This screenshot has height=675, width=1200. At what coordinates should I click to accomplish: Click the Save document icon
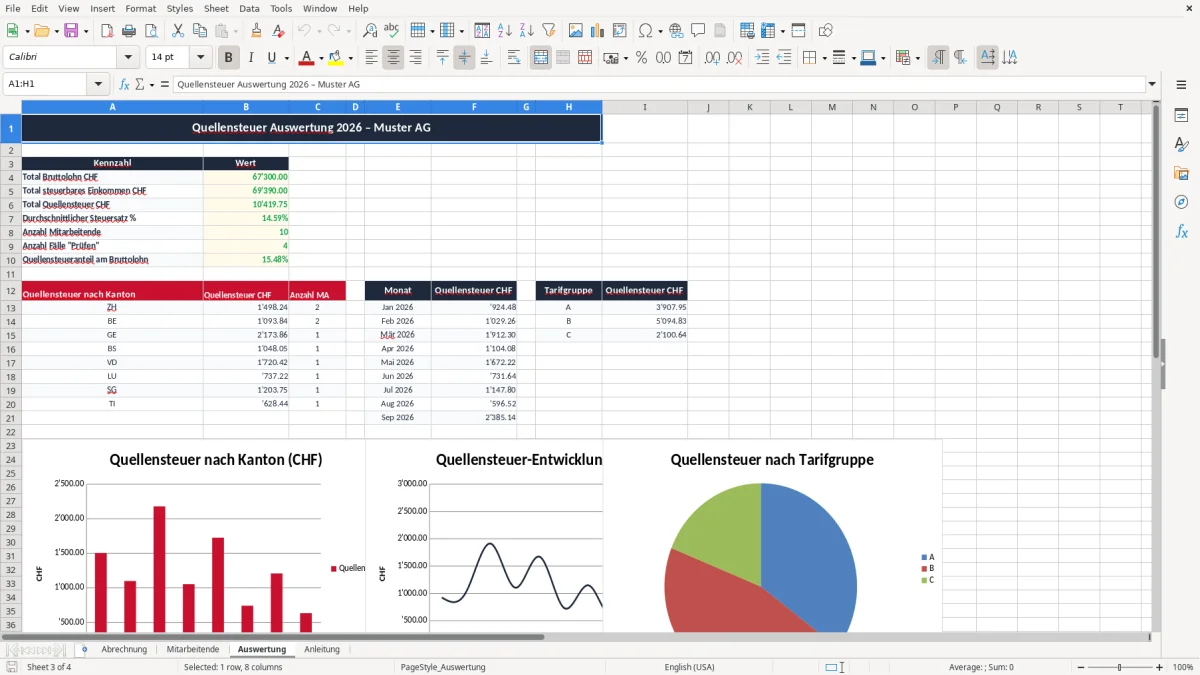pyautogui.click(x=71, y=31)
